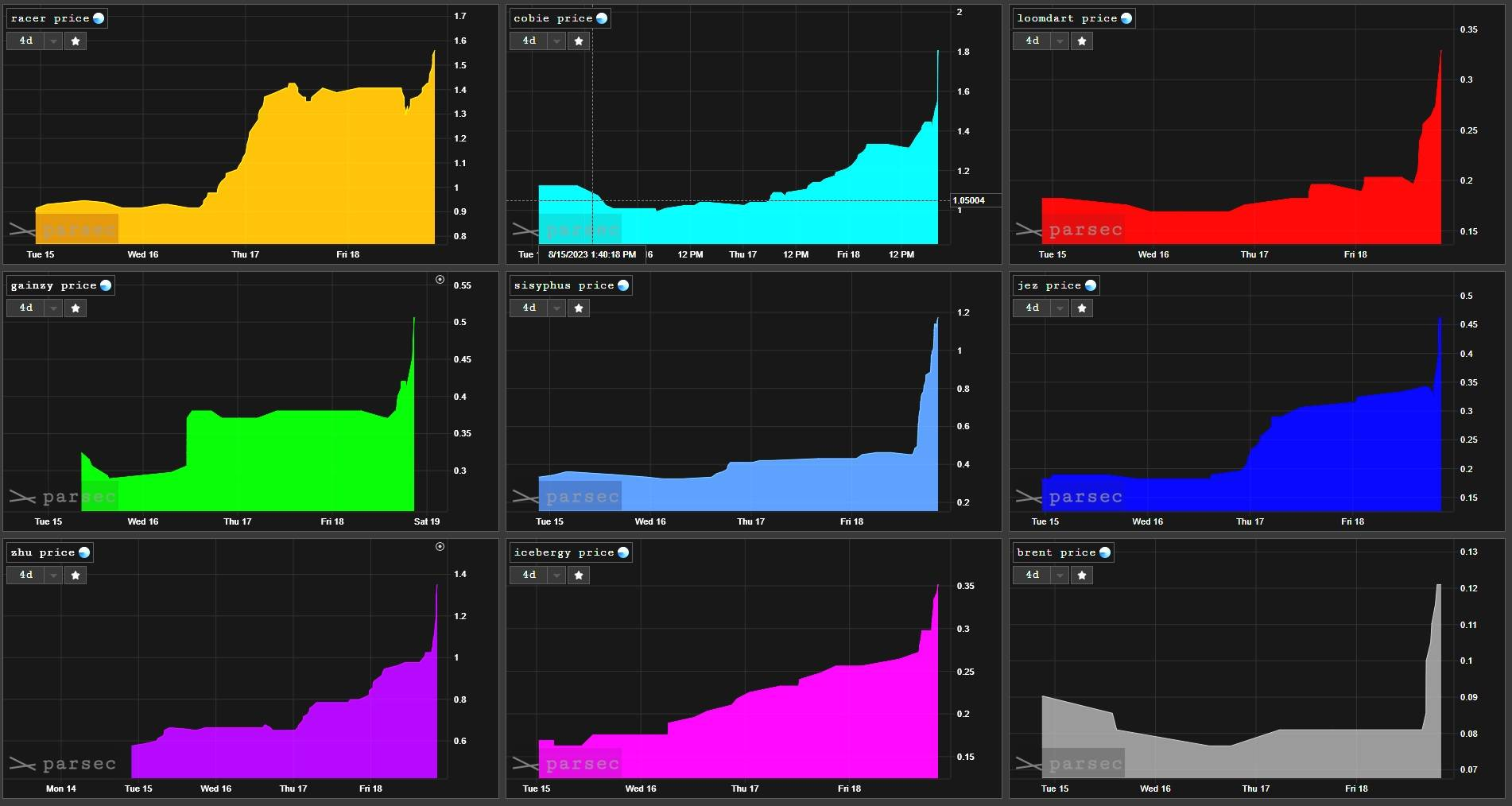The width and height of the screenshot is (1512, 806).
Task: Click the star icon in cobie price panel
Action: pyautogui.click(x=579, y=41)
